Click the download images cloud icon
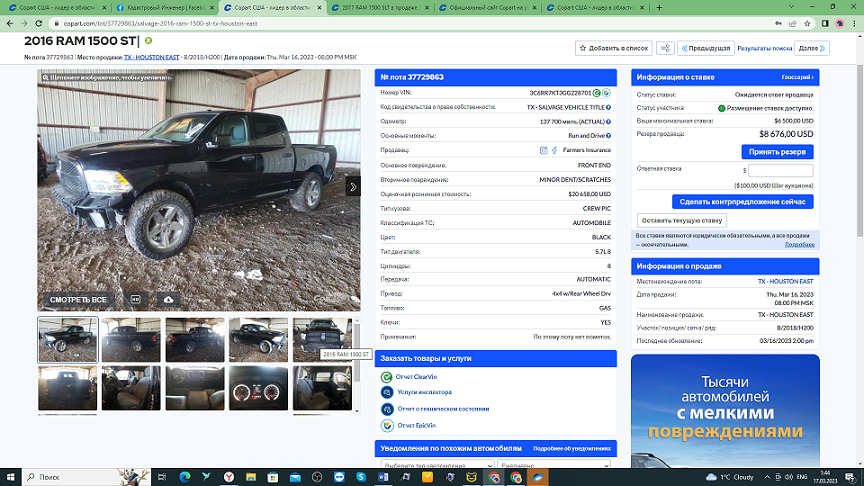The width and height of the screenshot is (864, 486). 169,300
